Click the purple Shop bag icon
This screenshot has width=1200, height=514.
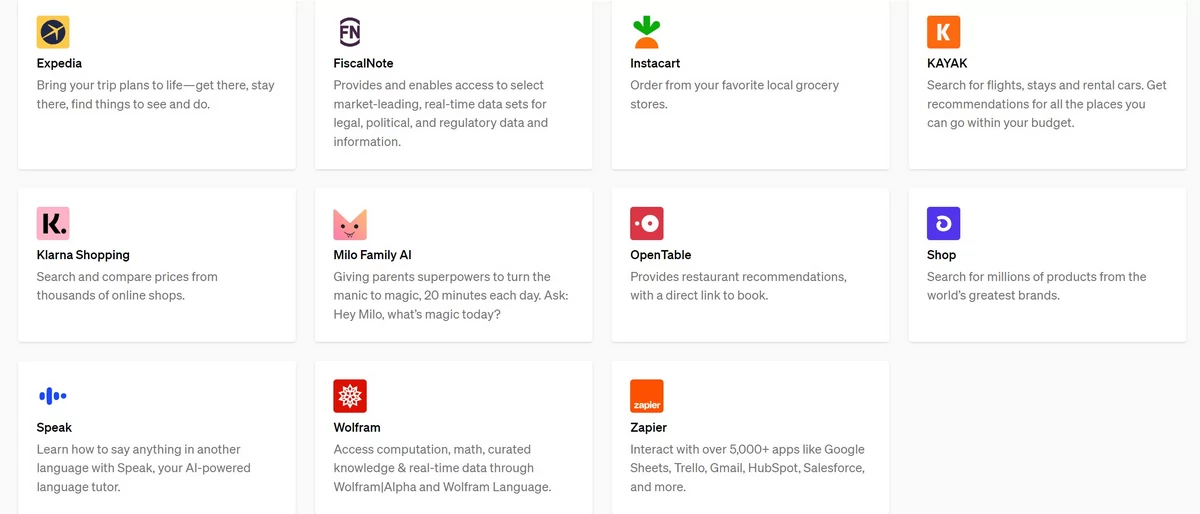coord(943,224)
